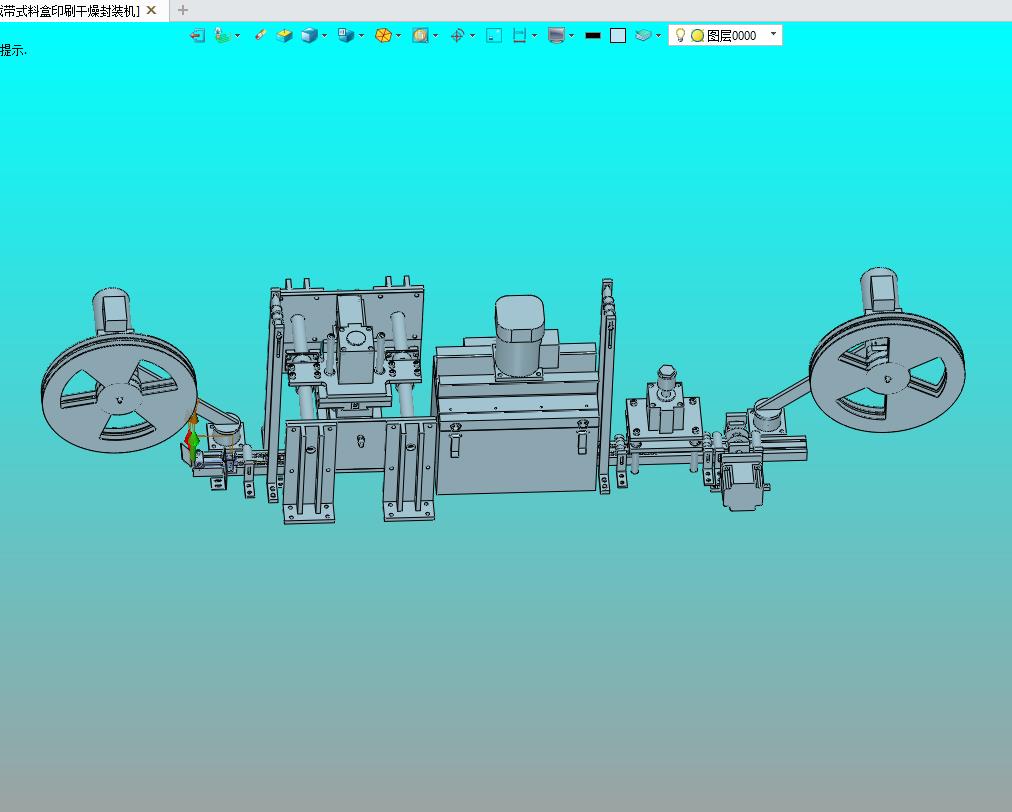Viewport: 1012px width, 812px height.
Task: Click the black line color swatch
Action: click(x=592, y=36)
